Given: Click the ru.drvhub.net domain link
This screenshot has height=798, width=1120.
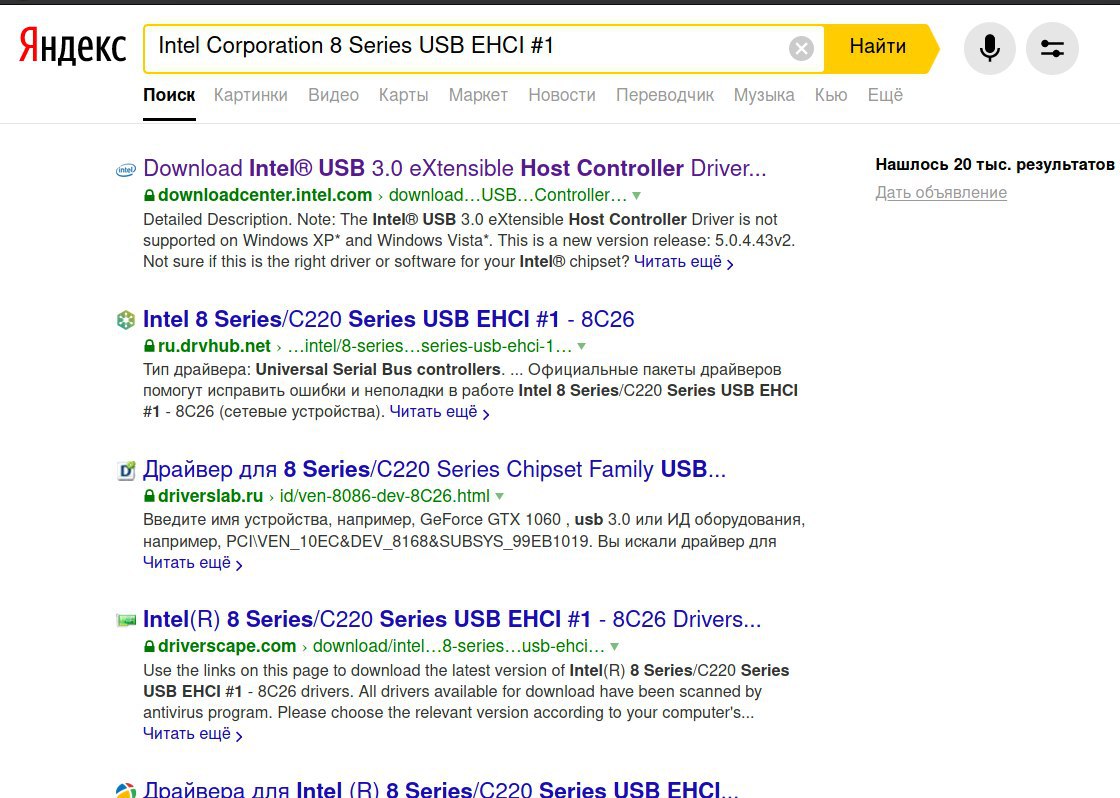Looking at the screenshot, I should [x=214, y=346].
